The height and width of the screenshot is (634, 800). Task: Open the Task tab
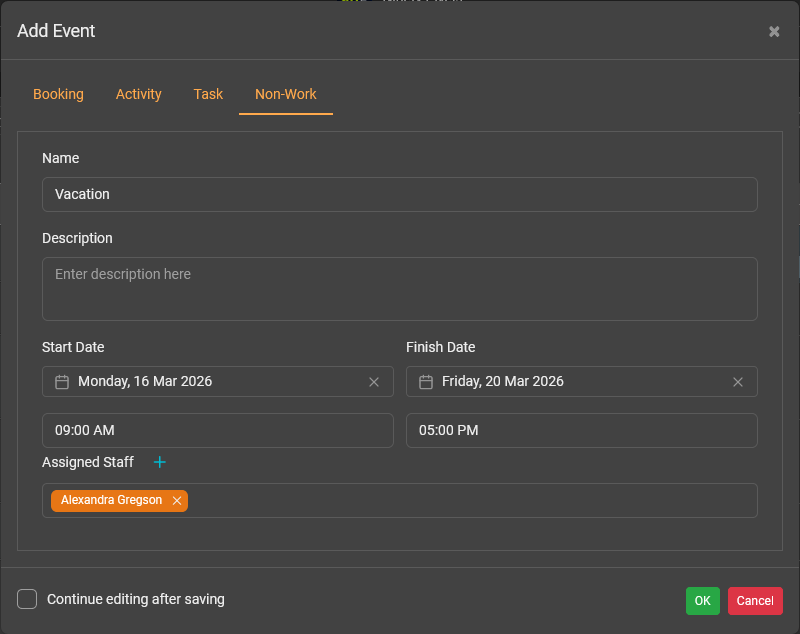click(x=208, y=94)
